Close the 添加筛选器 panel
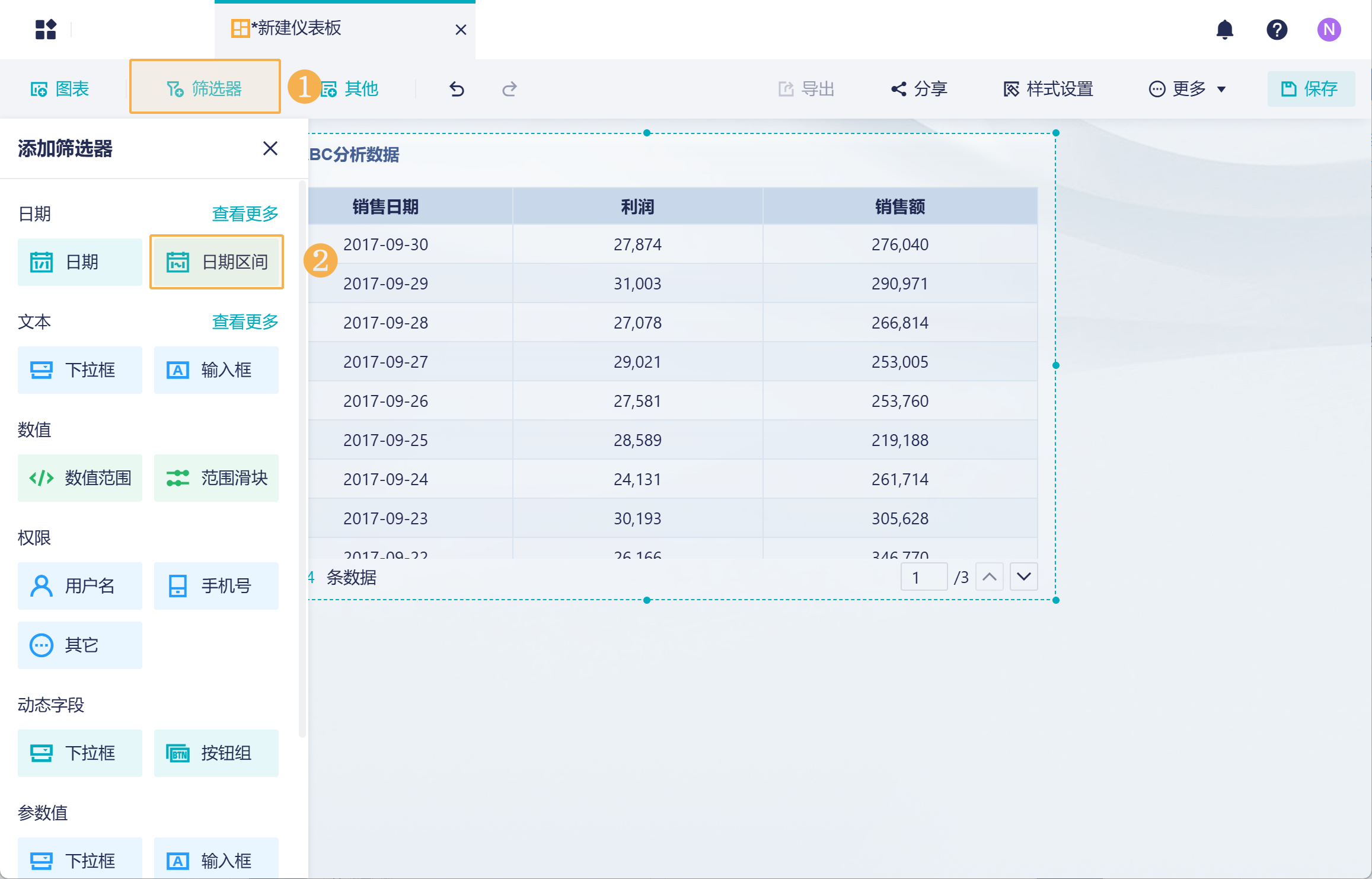Viewport: 1372px width, 879px height. [270, 148]
